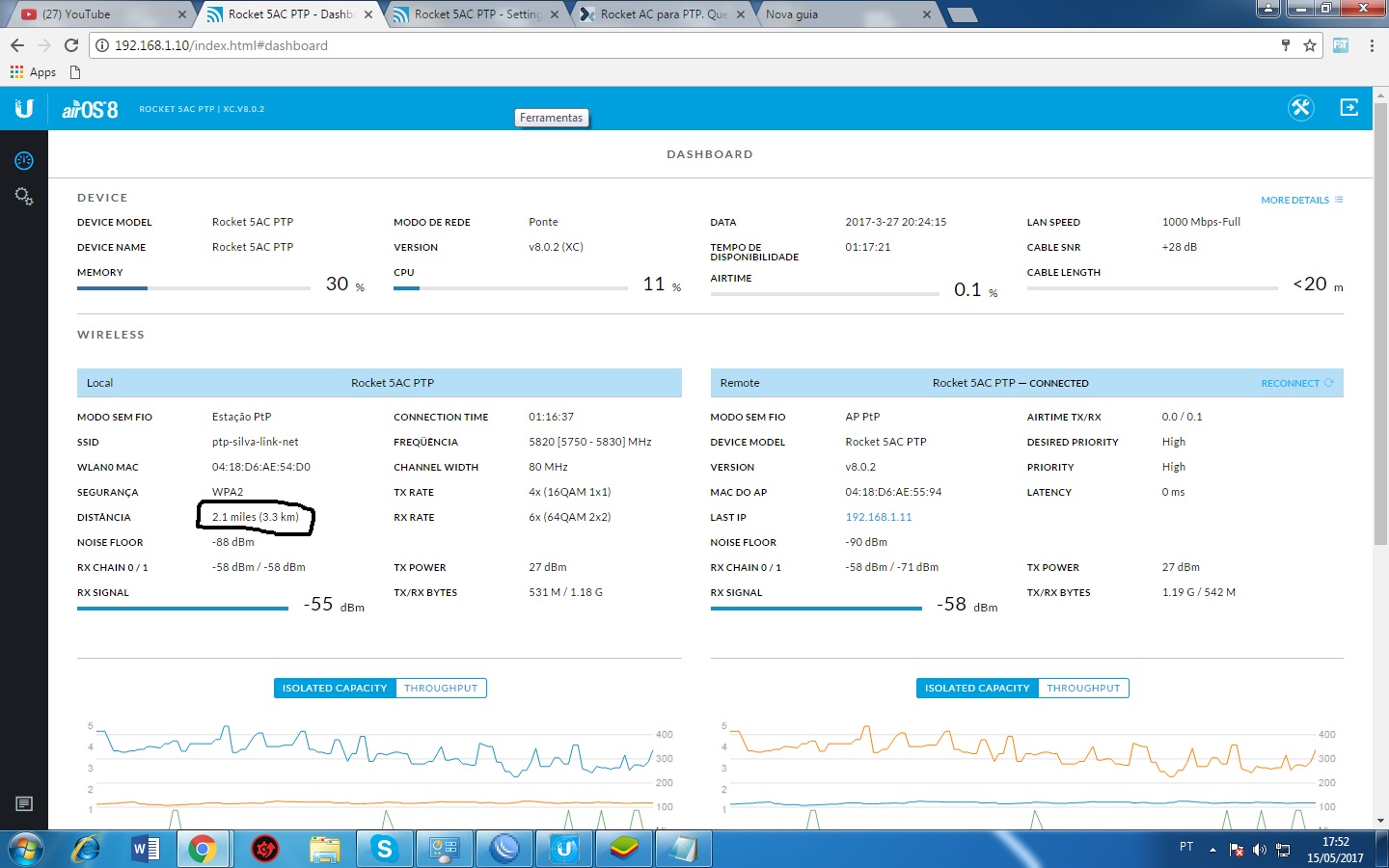Open Skype from the taskbar

[384, 849]
